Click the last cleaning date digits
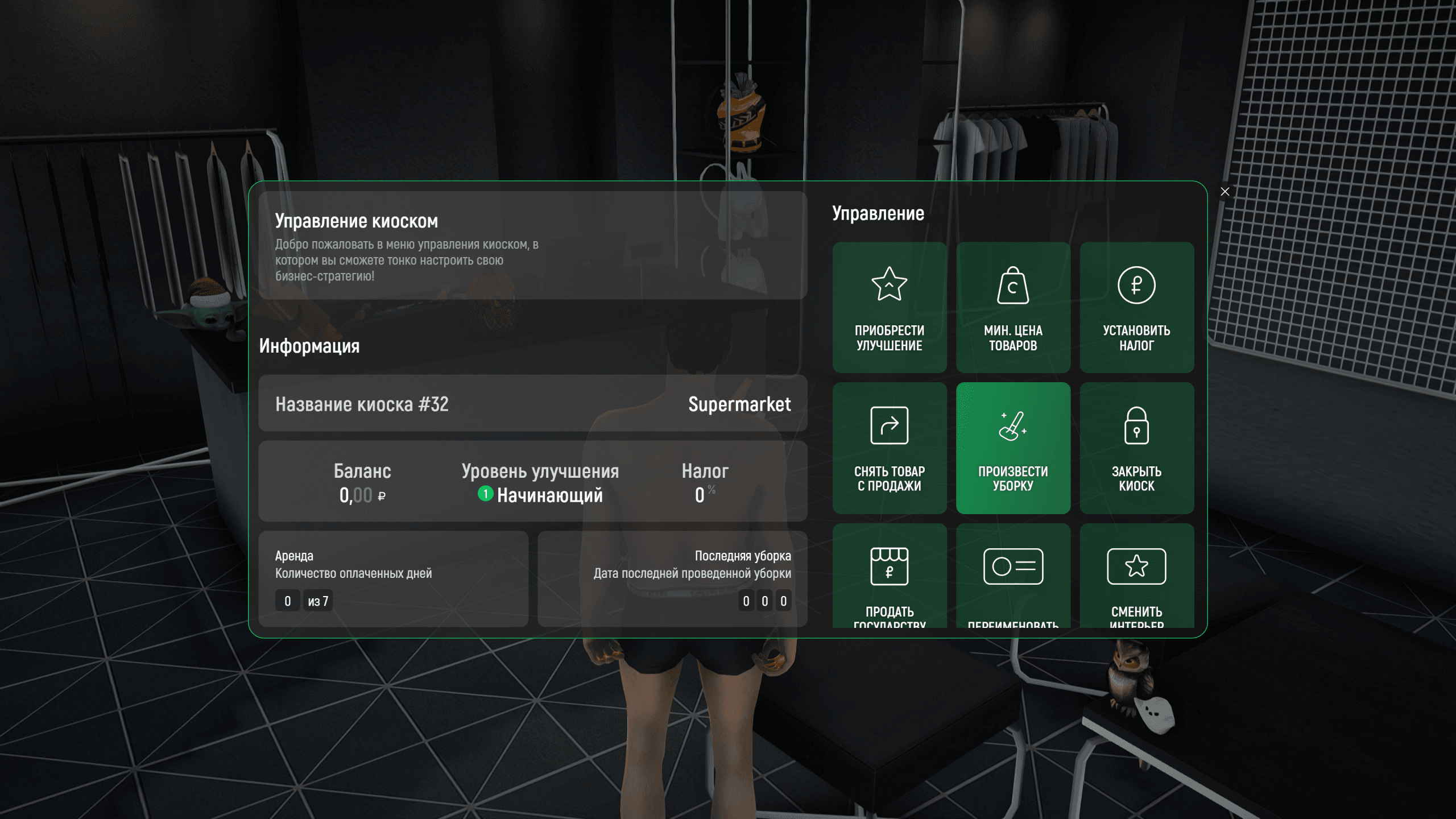 [x=764, y=601]
